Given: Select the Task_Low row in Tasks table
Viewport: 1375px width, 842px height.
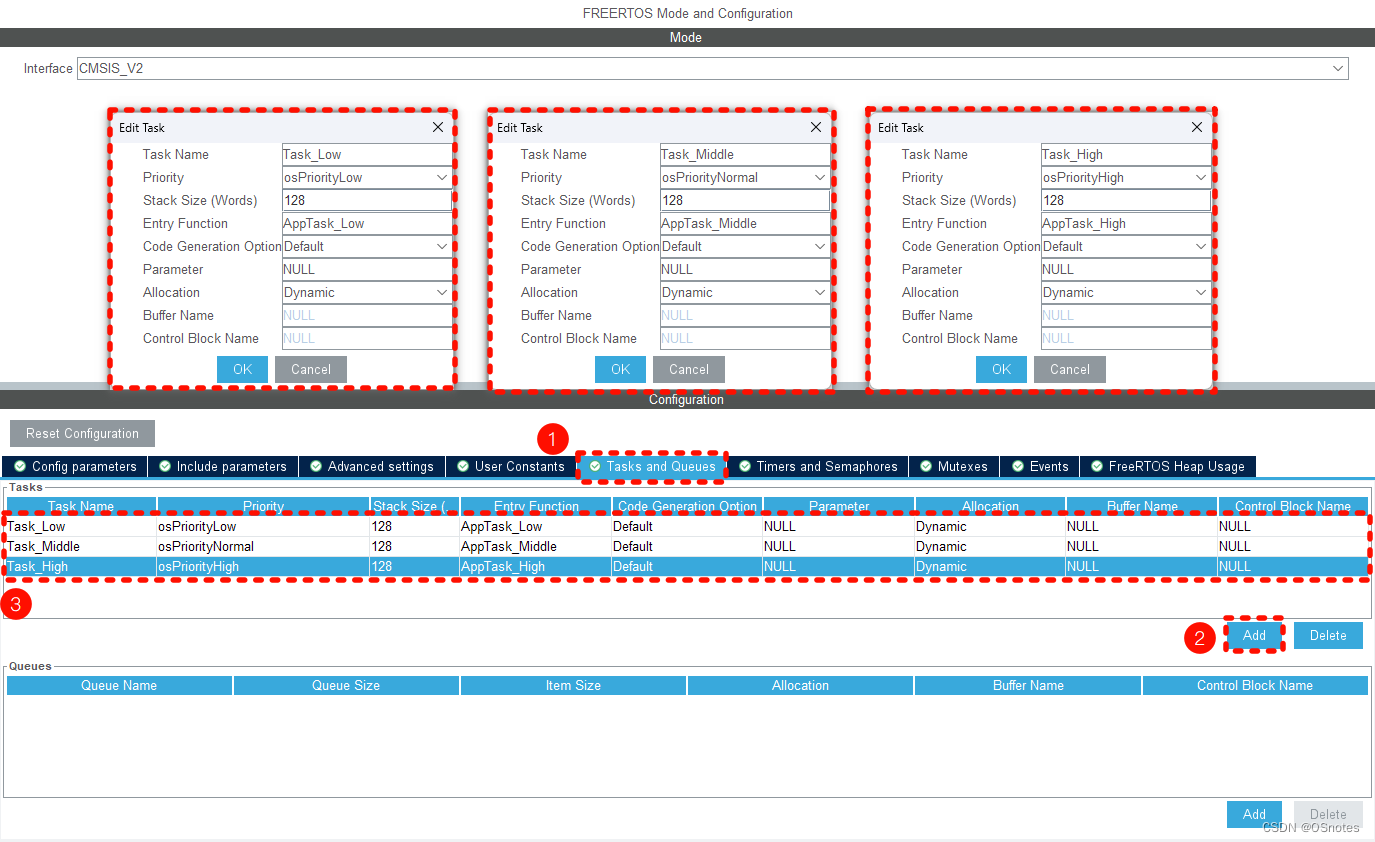Looking at the screenshot, I should pos(687,526).
